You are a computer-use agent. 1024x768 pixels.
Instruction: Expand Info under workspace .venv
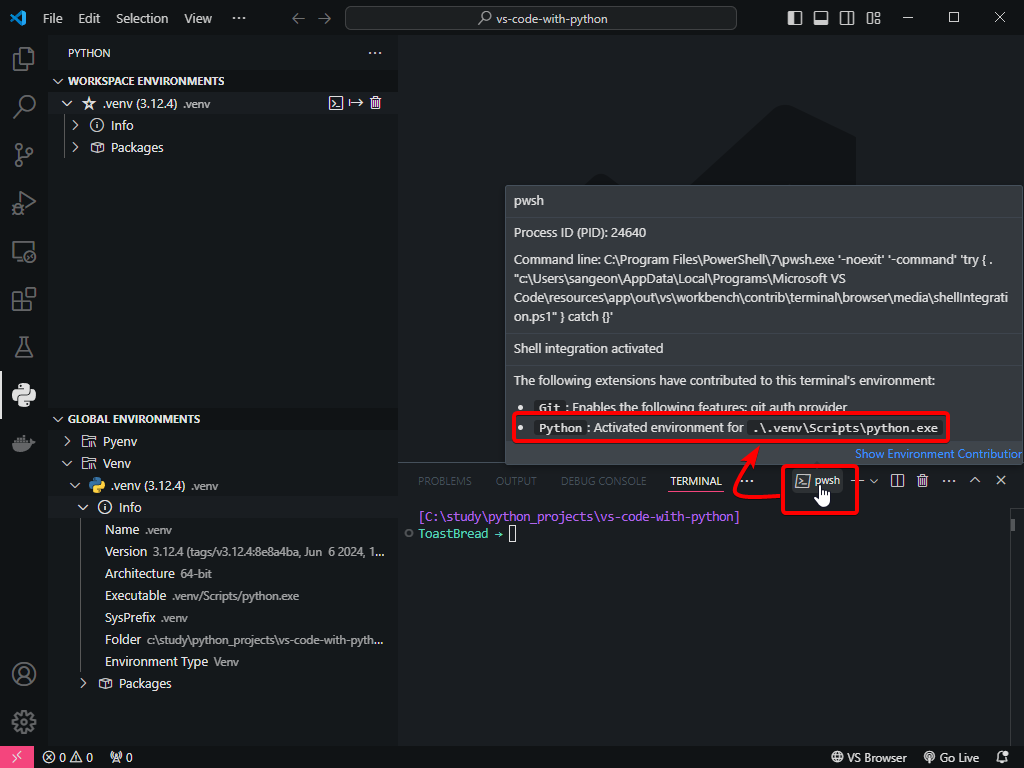[x=76, y=125]
